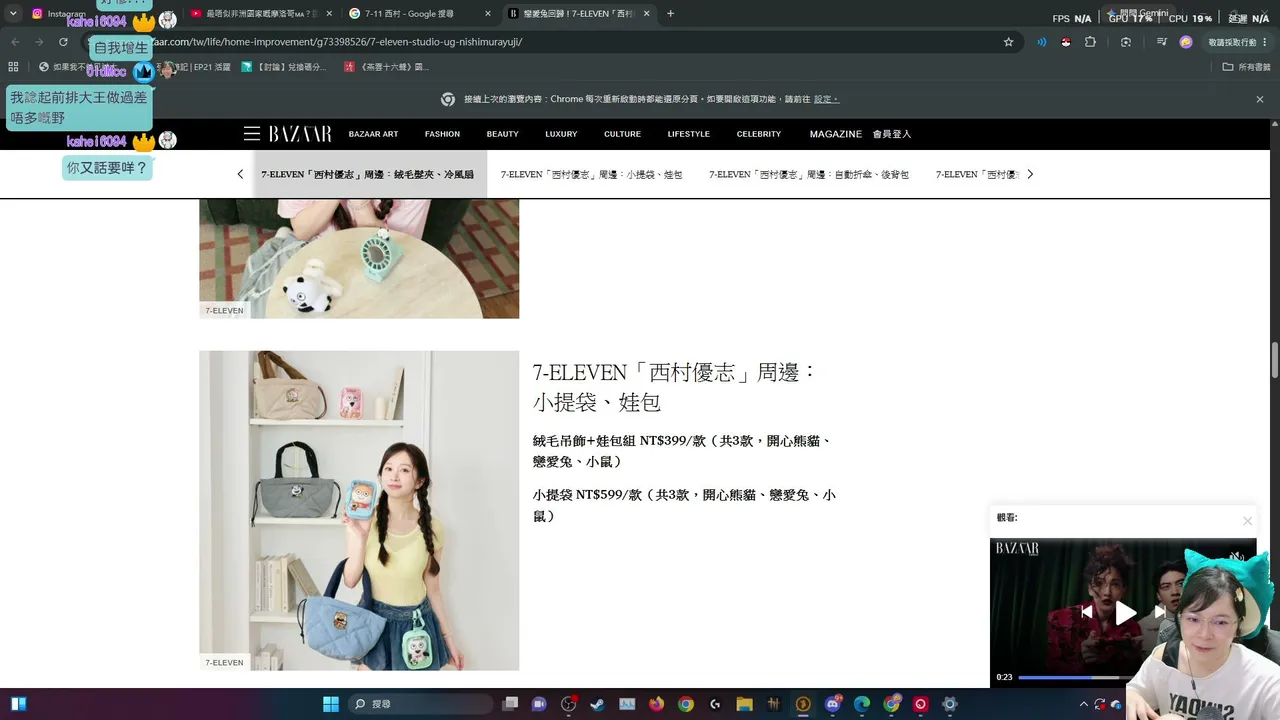Image resolution: width=1280 pixels, height=720 pixels.
Task: Open Steam from the taskbar
Action: 597,704
